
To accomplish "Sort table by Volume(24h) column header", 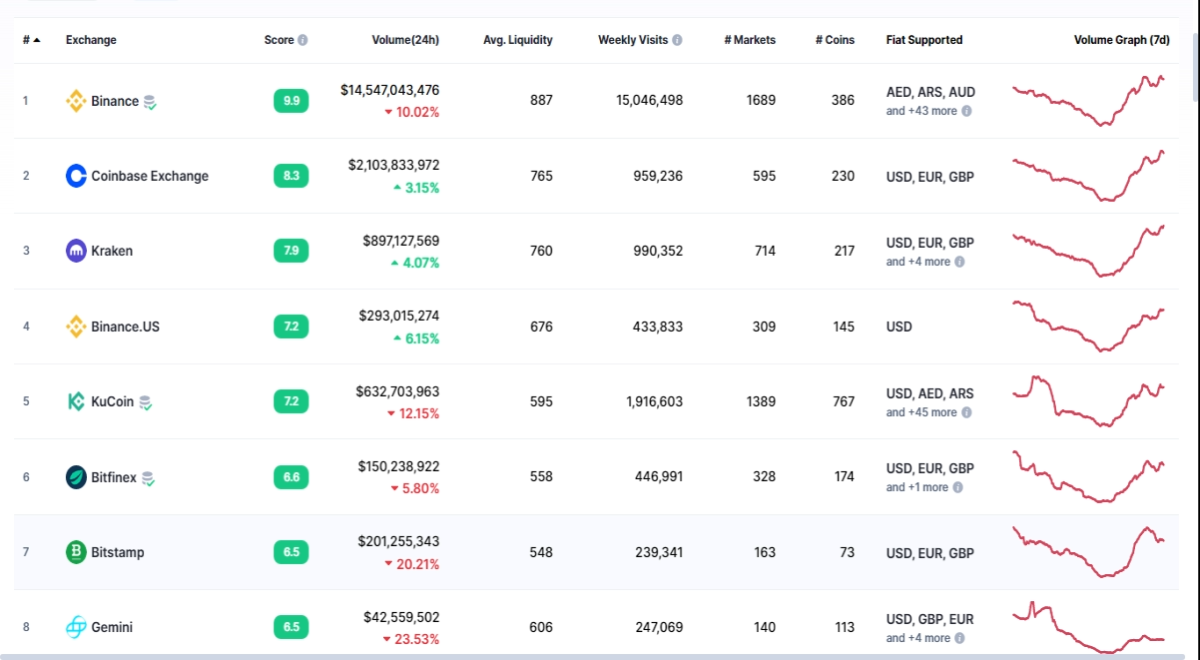I will click(x=405, y=40).
